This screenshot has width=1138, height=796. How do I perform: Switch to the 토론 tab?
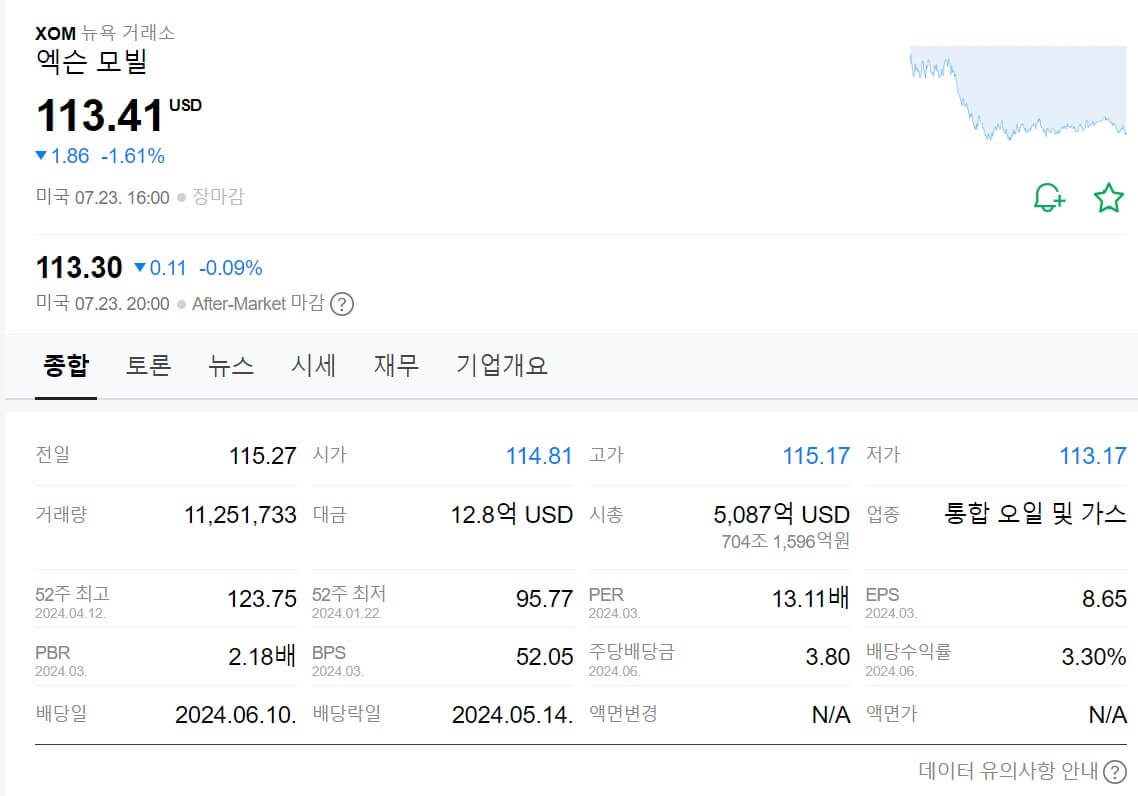pos(148,365)
